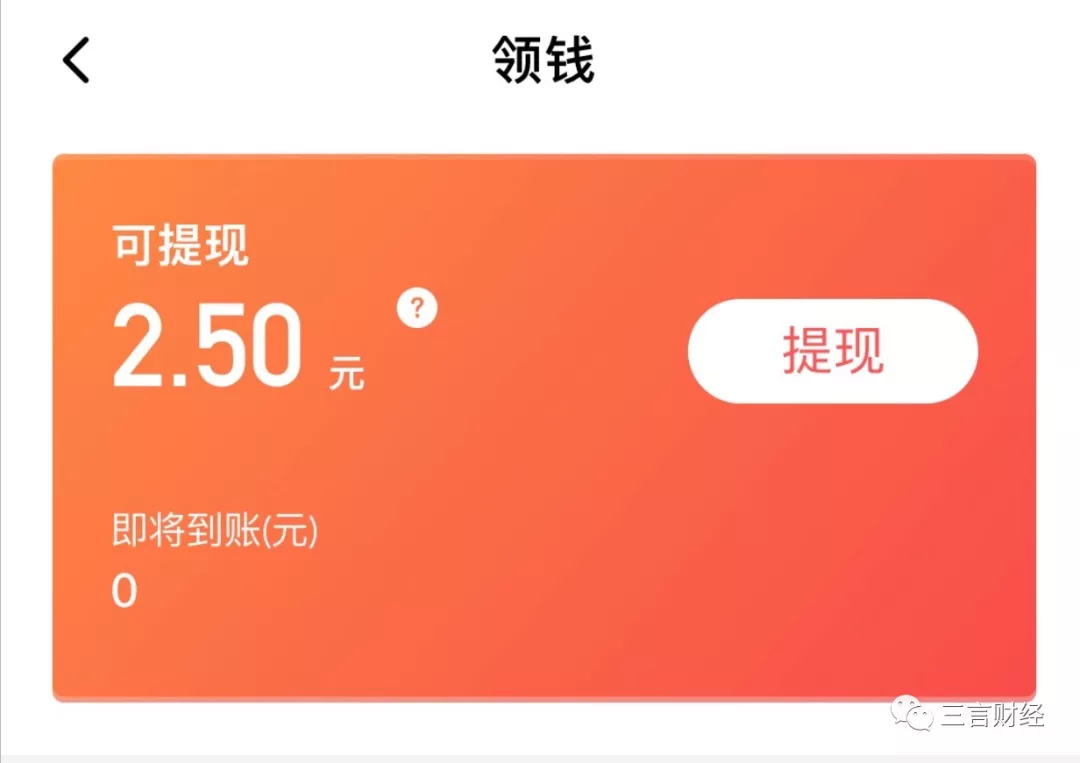
Task: Click the 现 character in withdraw button
Action: (858, 351)
